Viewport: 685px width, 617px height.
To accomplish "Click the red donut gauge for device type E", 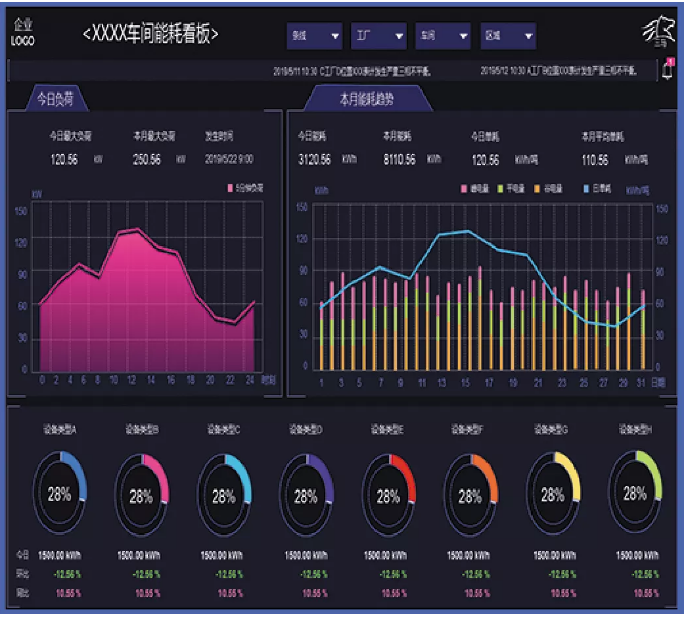I will [388, 494].
